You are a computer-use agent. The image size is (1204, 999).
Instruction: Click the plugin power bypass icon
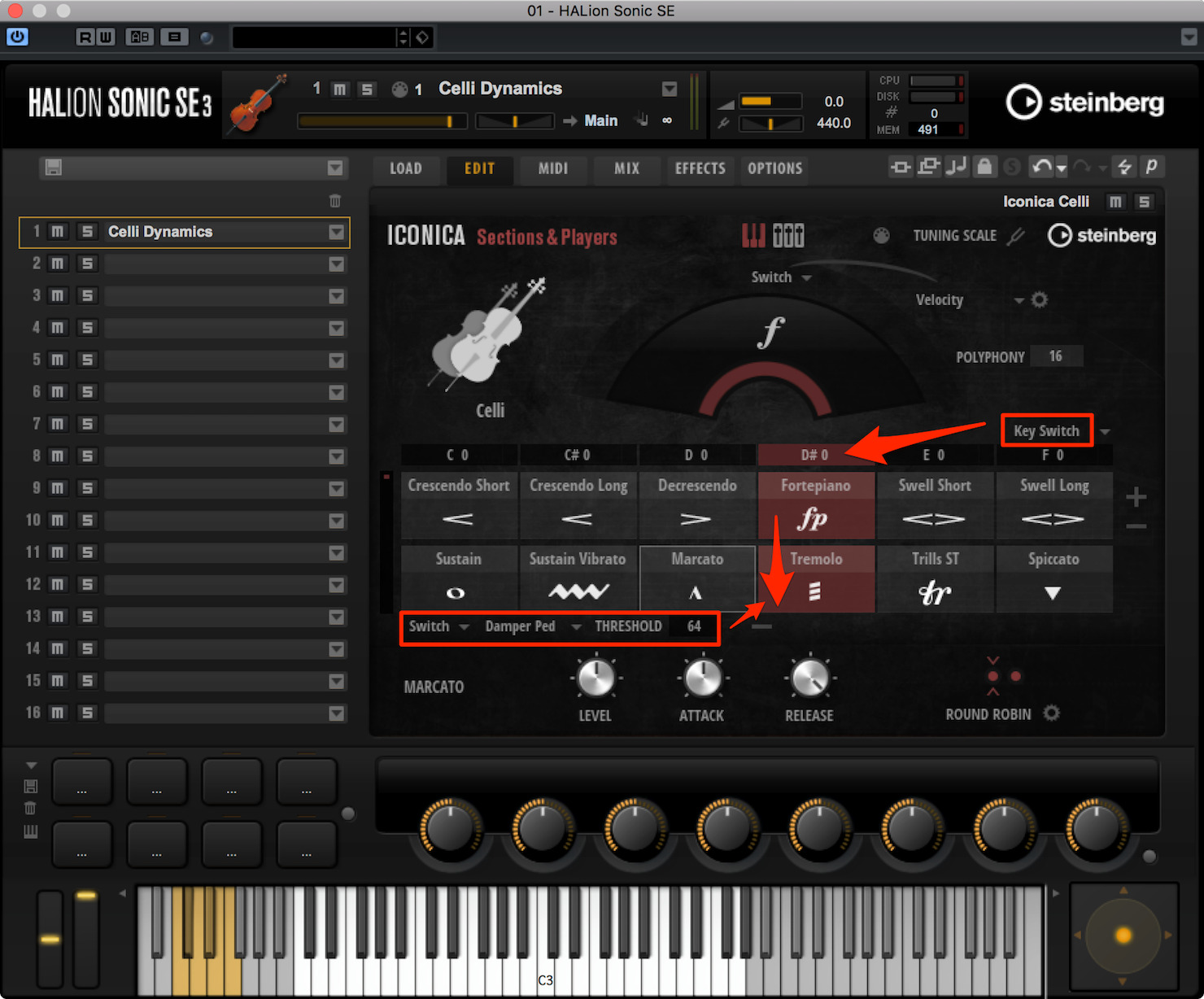coord(17,37)
